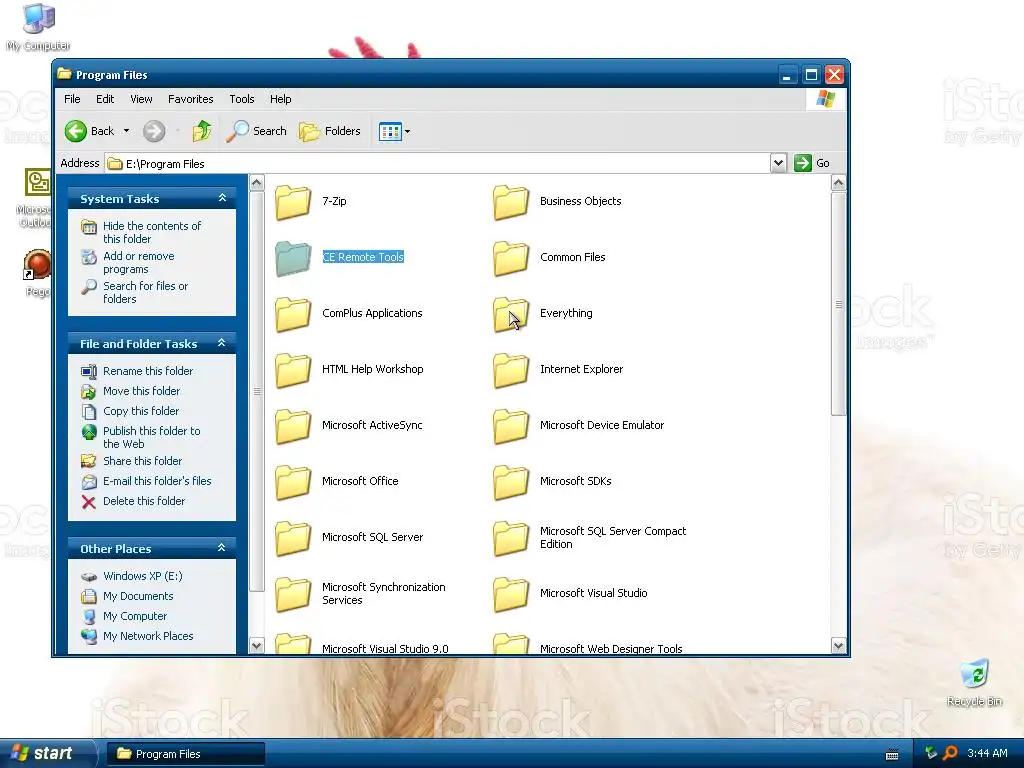Viewport: 1024px width, 768px height.
Task: Select the 7-Zip folder icon
Action: [293, 202]
